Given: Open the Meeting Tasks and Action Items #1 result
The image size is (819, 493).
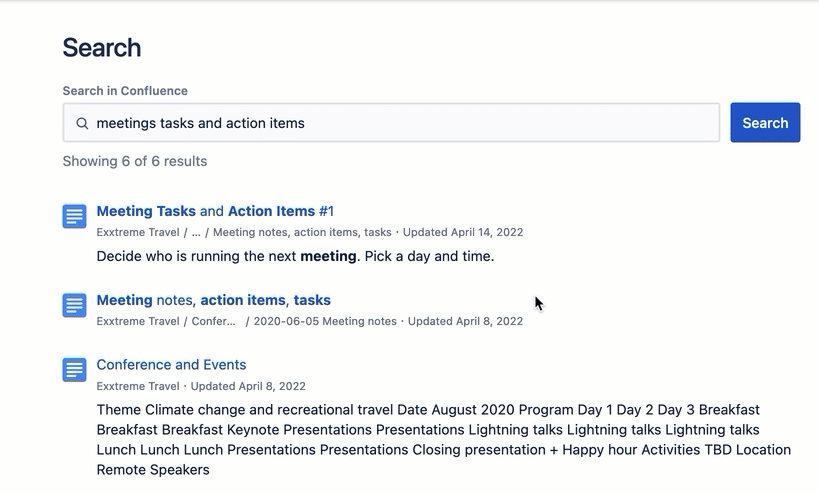Looking at the screenshot, I should point(215,211).
